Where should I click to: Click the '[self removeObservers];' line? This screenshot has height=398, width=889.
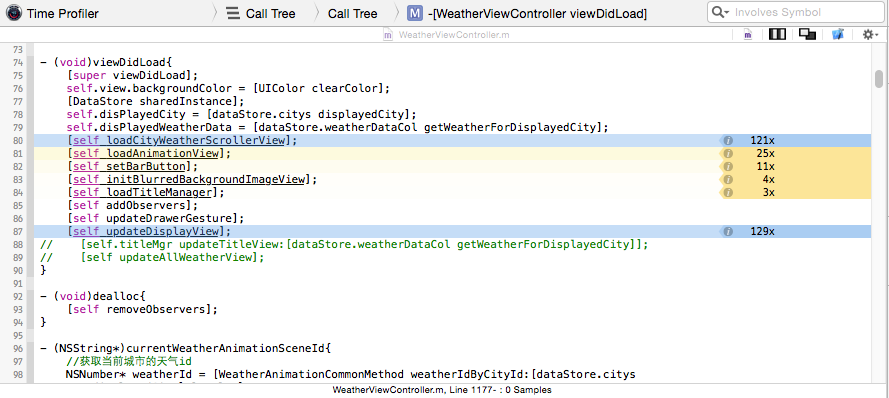tap(142, 310)
